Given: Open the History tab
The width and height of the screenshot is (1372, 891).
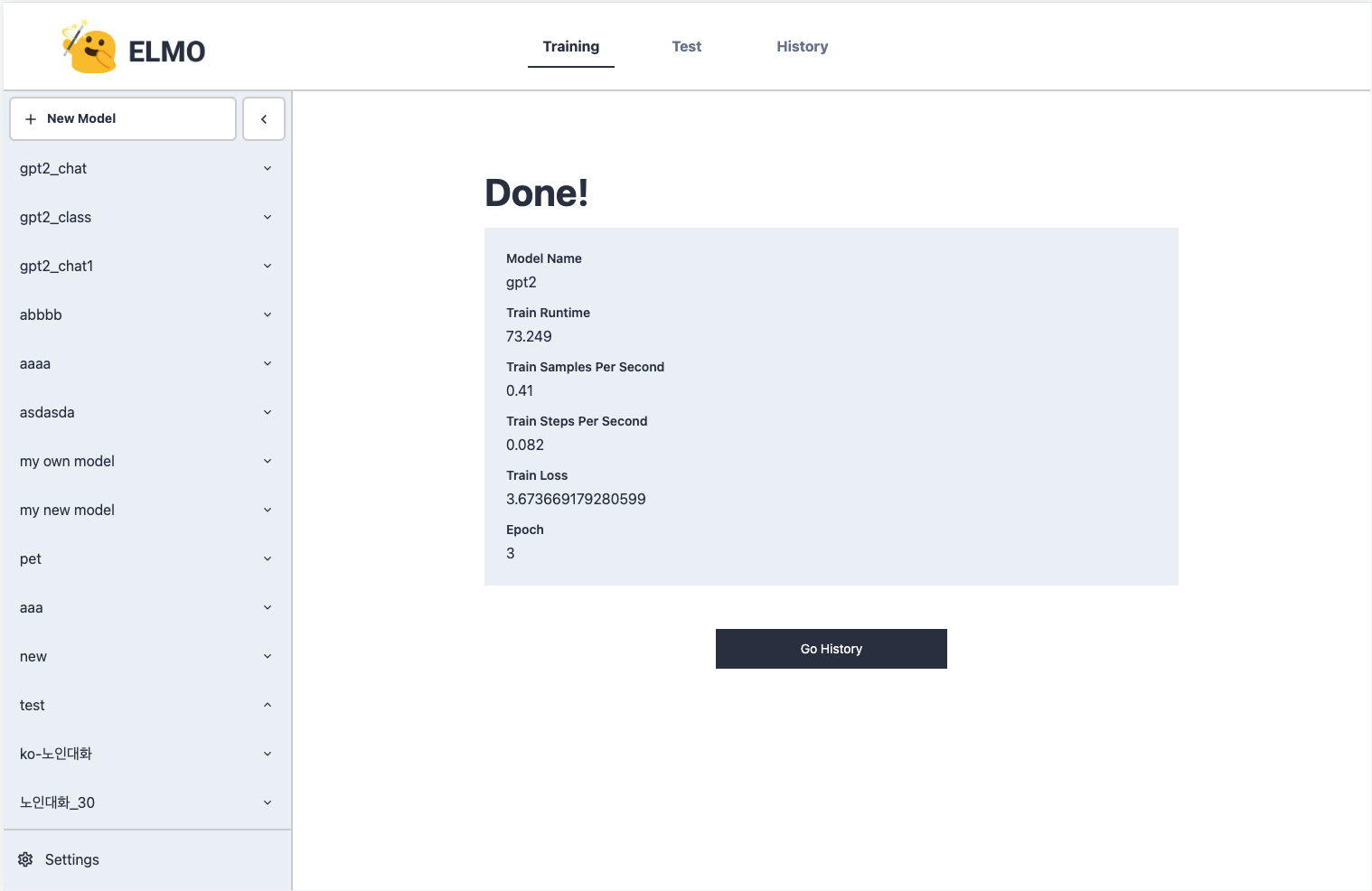Looking at the screenshot, I should tap(802, 46).
